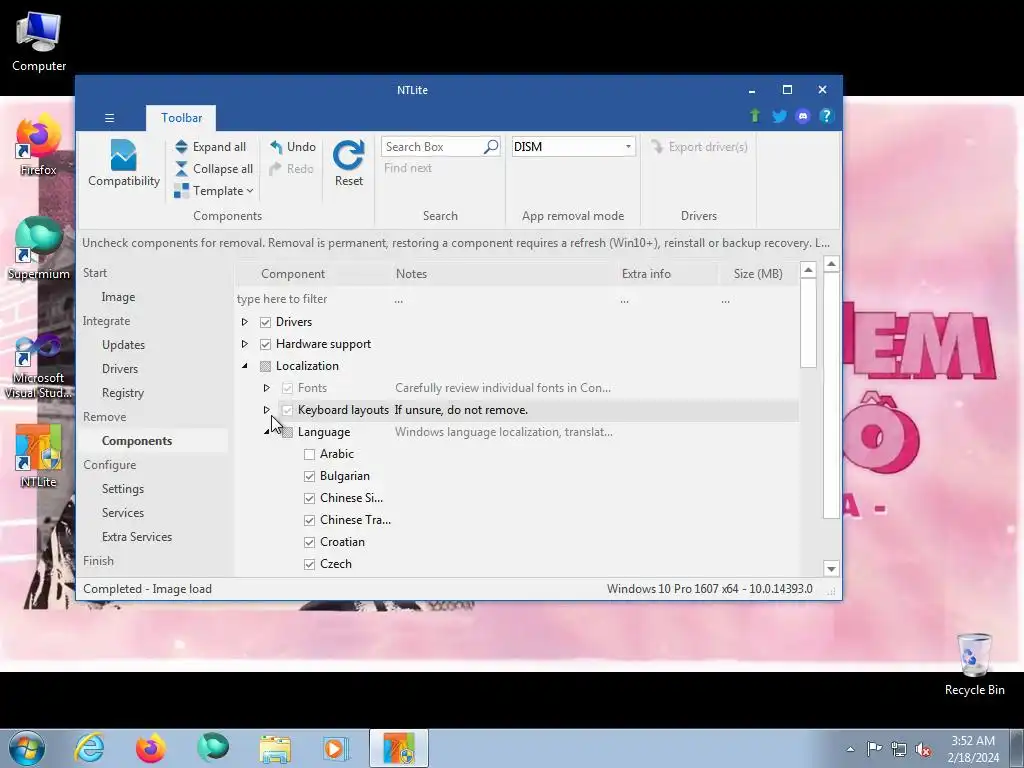
Task: Click the green update arrow icon
Action: click(754, 116)
